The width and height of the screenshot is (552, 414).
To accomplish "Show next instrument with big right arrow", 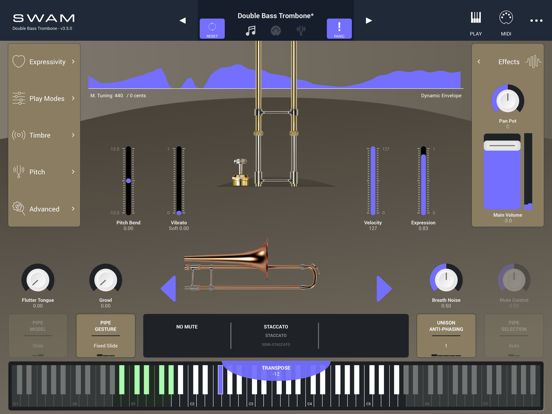I will (384, 289).
